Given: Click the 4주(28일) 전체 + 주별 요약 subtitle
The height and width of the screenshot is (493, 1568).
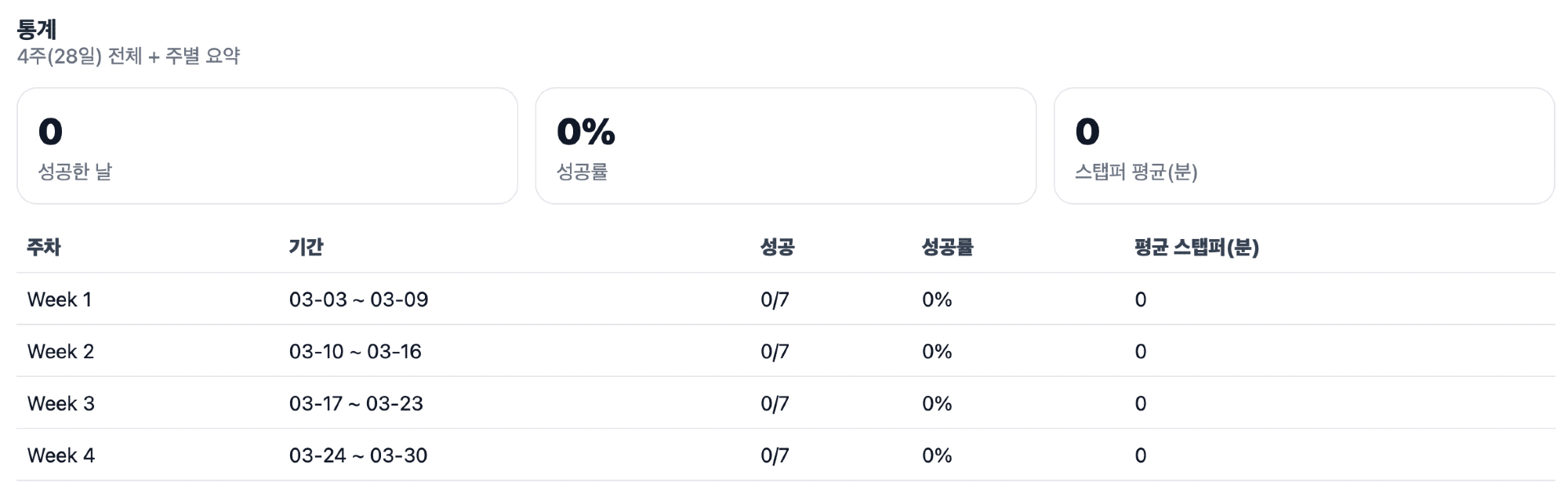Looking at the screenshot, I should (x=129, y=56).
